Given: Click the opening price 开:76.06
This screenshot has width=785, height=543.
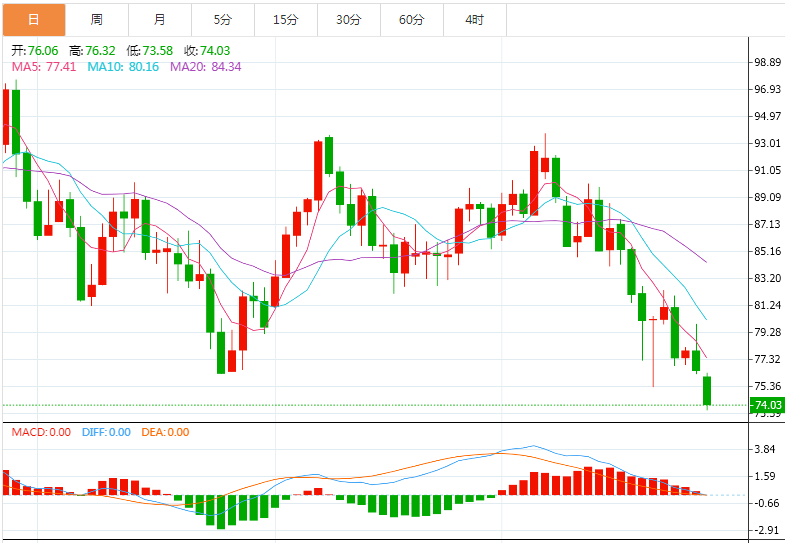Looking at the screenshot, I should click(x=35, y=51).
